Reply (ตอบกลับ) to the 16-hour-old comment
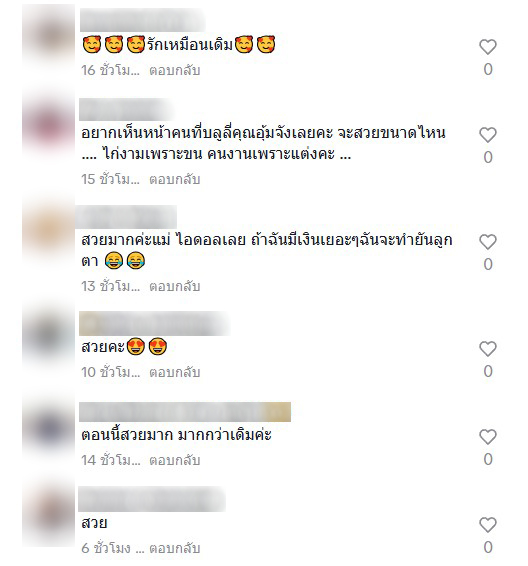Viewport: 528px width, 566px height. (x=175, y=70)
